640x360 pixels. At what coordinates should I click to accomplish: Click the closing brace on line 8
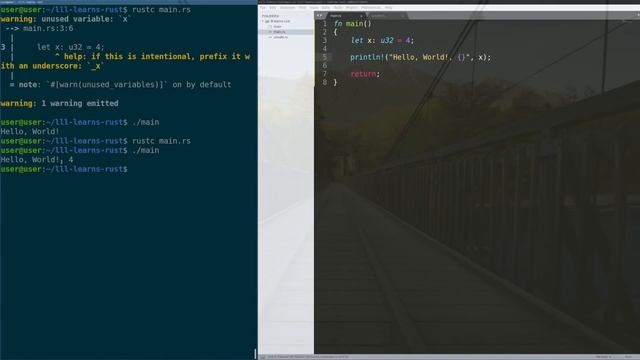[x=336, y=82]
